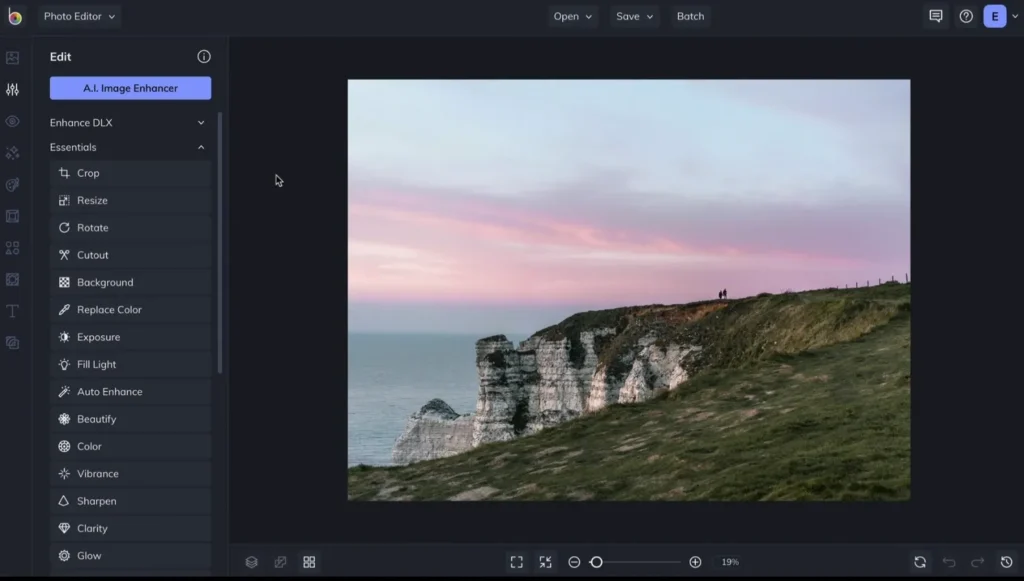
Task: Click the zoom in plus icon
Action: point(695,562)
